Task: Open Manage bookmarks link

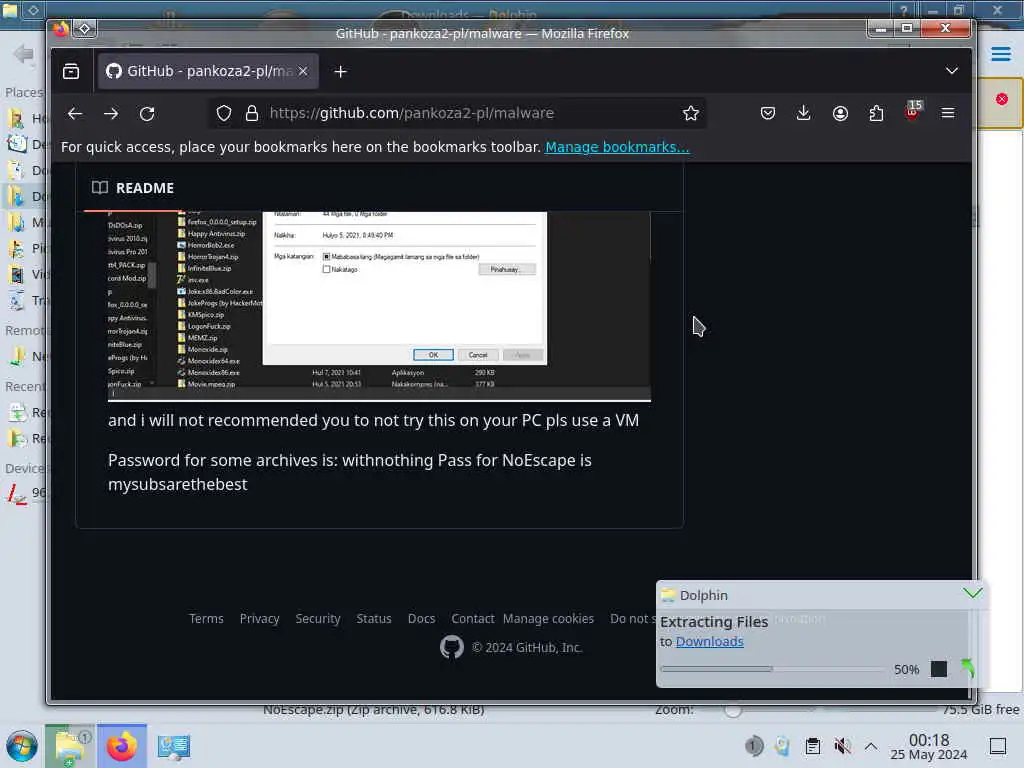Action: [617, 147]
